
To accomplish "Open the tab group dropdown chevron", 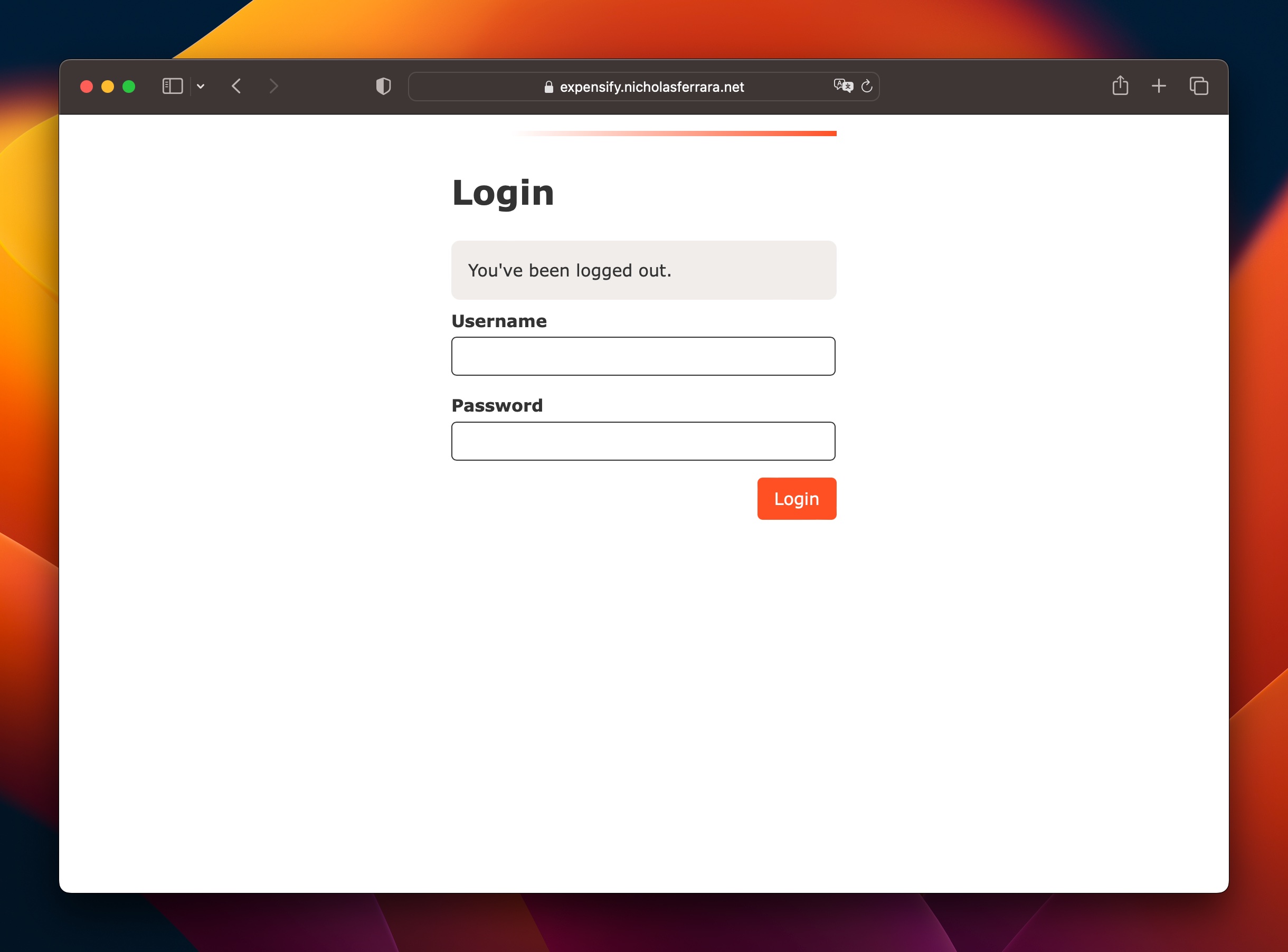I will click(201, 87).
